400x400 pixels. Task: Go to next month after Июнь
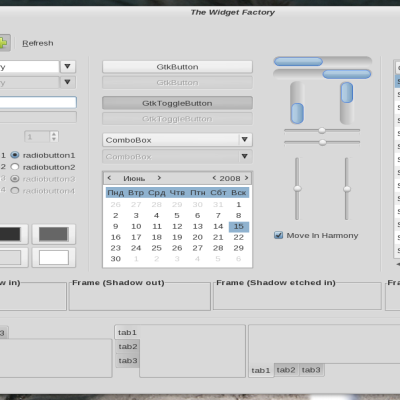pos(159,178)
